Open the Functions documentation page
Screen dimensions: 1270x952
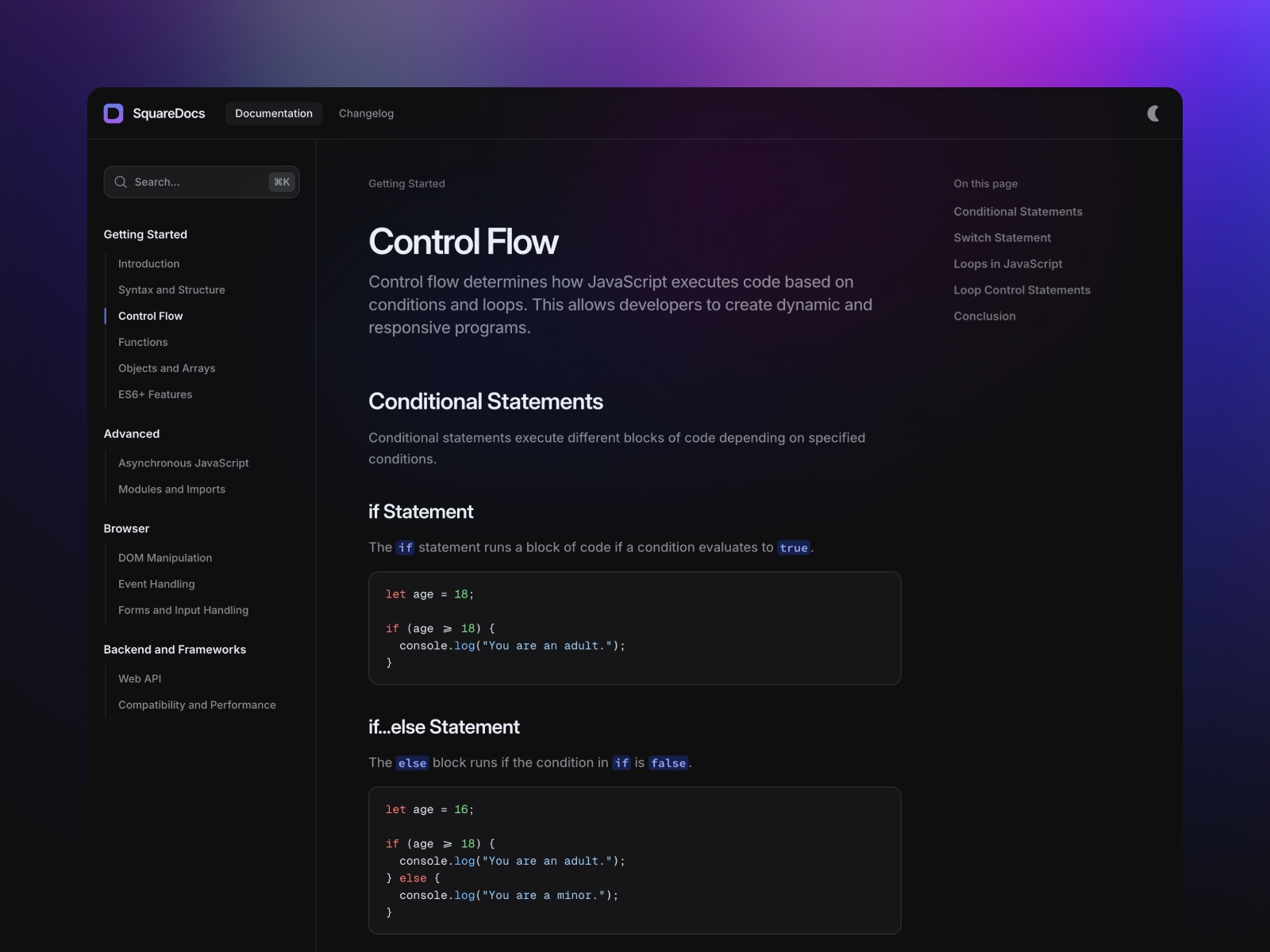tap(143, 342)
